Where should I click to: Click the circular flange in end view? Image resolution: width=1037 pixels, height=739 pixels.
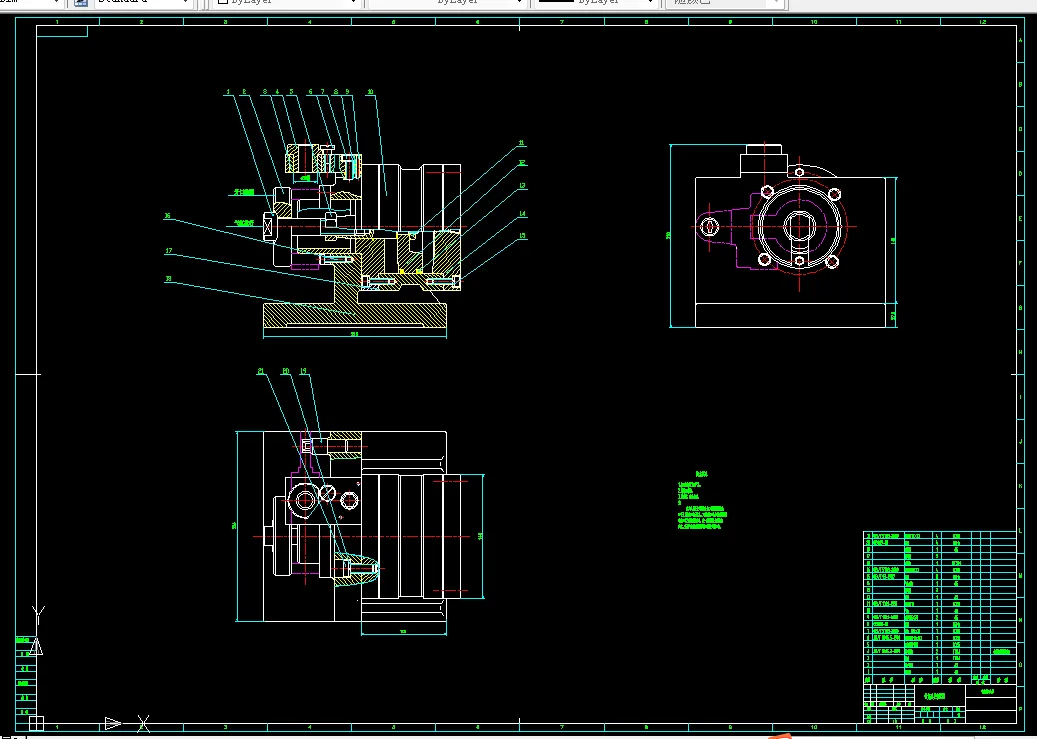pos(800,226)
